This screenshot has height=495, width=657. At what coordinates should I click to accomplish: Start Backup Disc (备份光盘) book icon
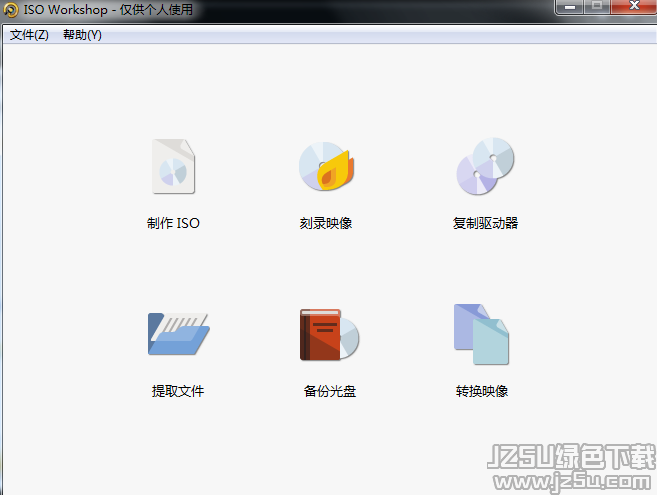pyautogui.click(x=329, y=334)
